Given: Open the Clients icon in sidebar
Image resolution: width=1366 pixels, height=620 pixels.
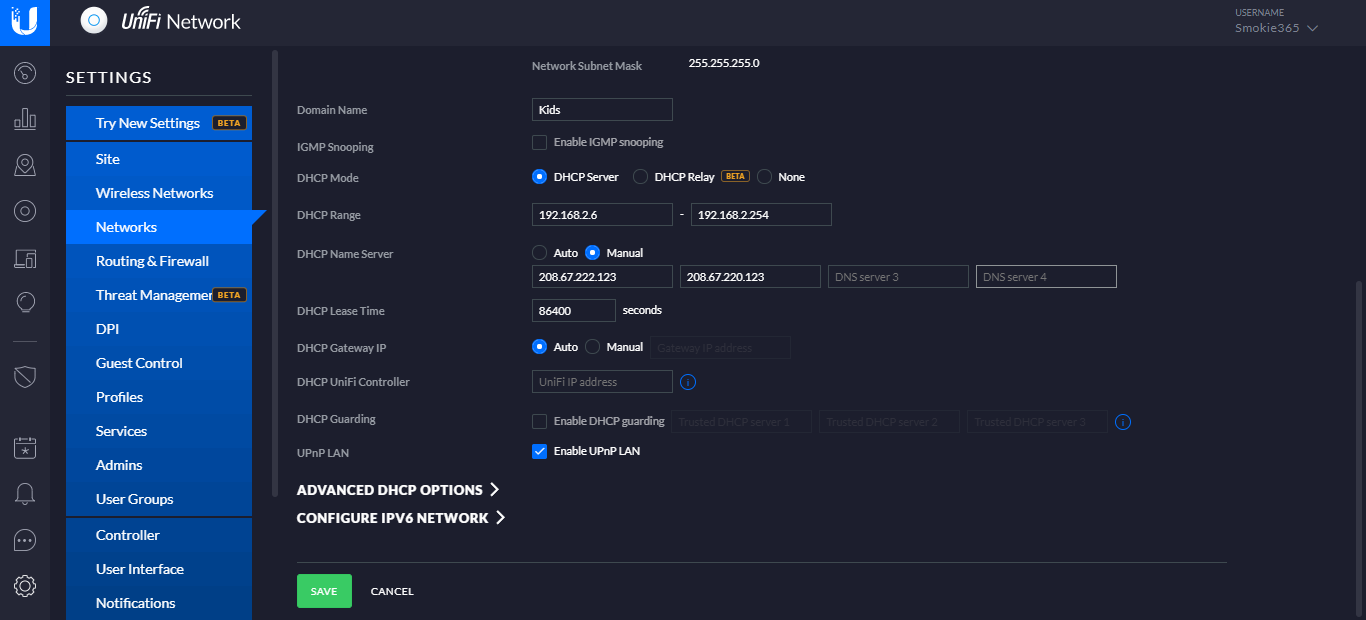Looking at the screenshot, I should (x=26, y=259).
